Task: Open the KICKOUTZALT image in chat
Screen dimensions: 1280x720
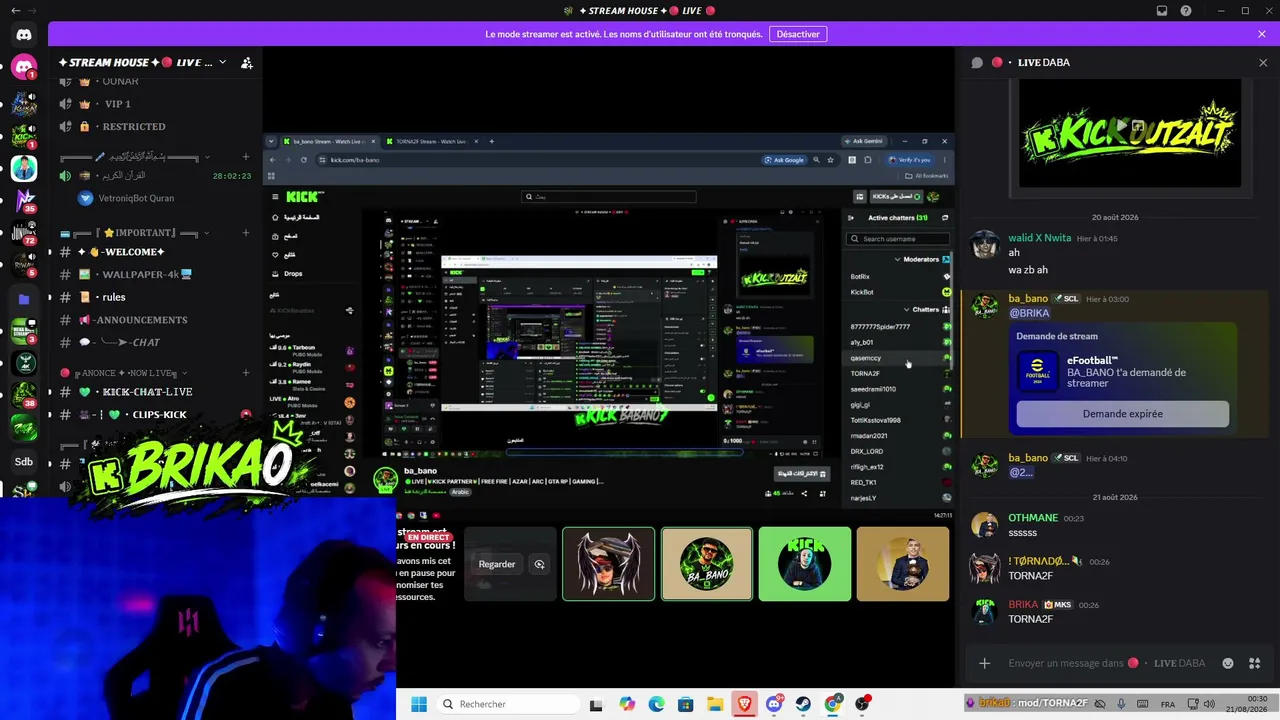Action: (1130, 133)
